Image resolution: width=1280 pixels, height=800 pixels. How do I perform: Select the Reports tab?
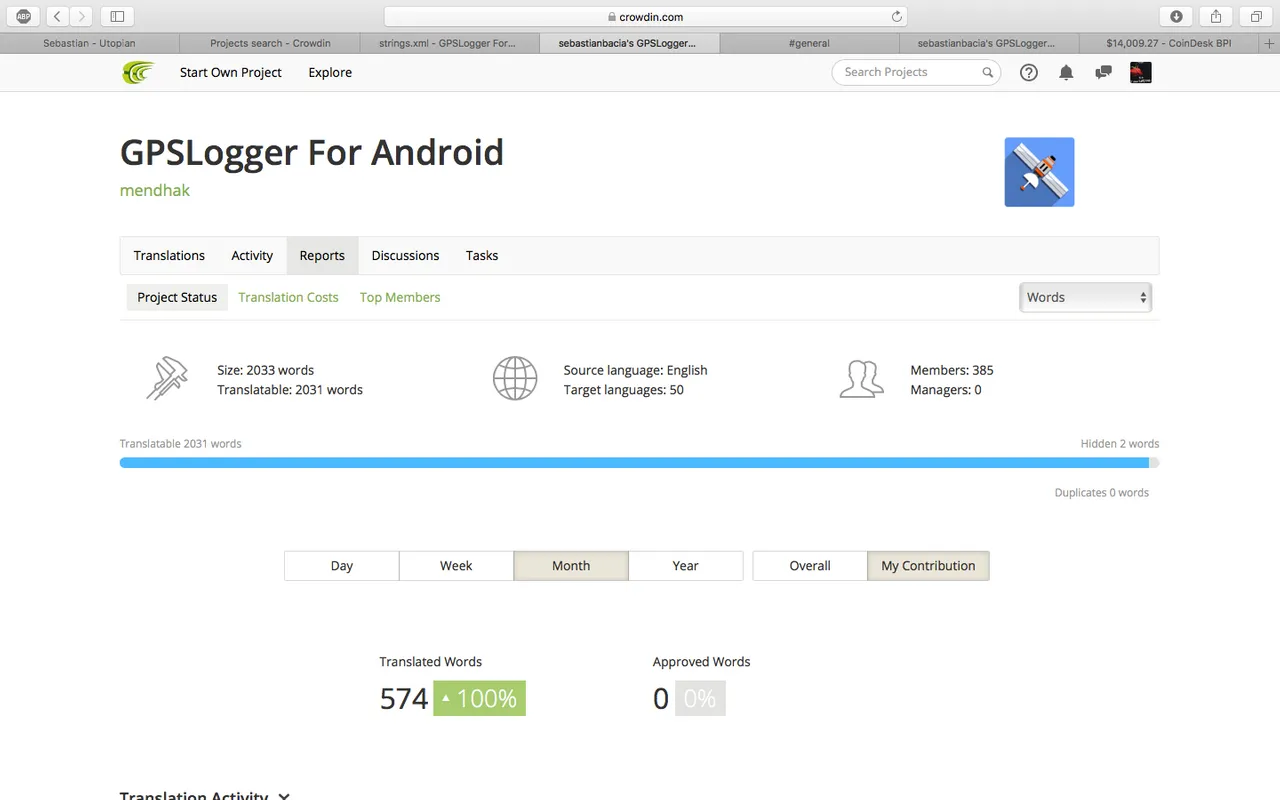coord(322,256)
